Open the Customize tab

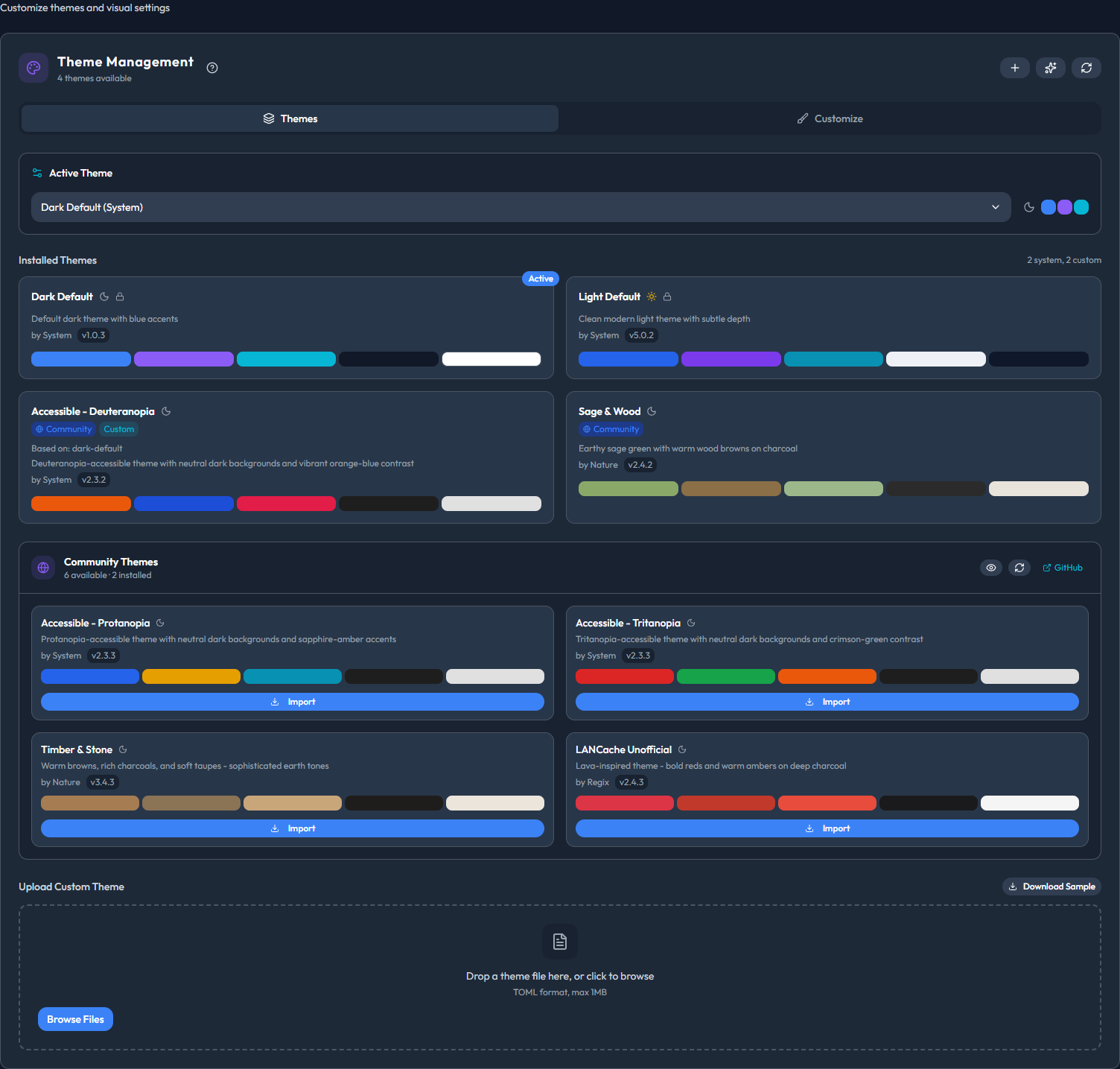coord(830,118)
